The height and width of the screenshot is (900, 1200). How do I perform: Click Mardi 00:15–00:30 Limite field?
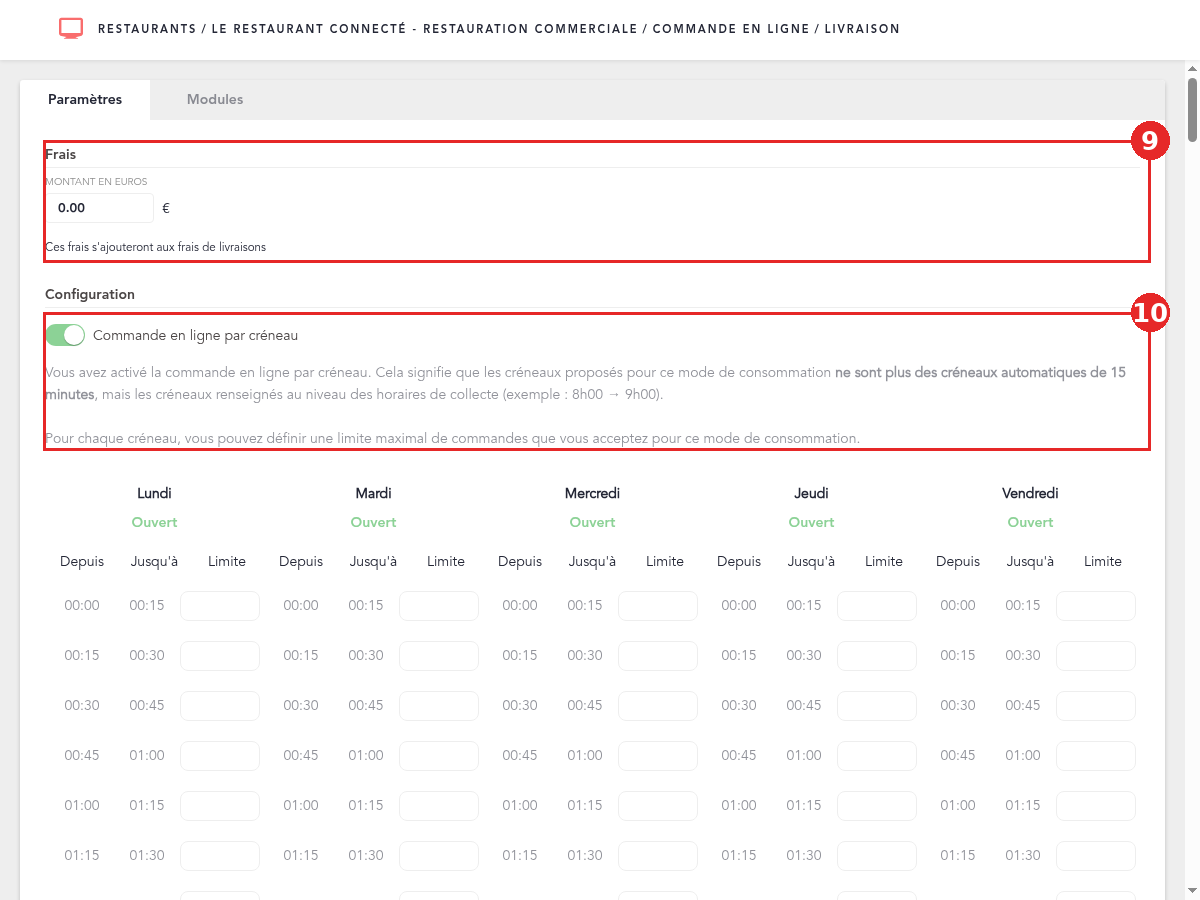tap(439, 656)
